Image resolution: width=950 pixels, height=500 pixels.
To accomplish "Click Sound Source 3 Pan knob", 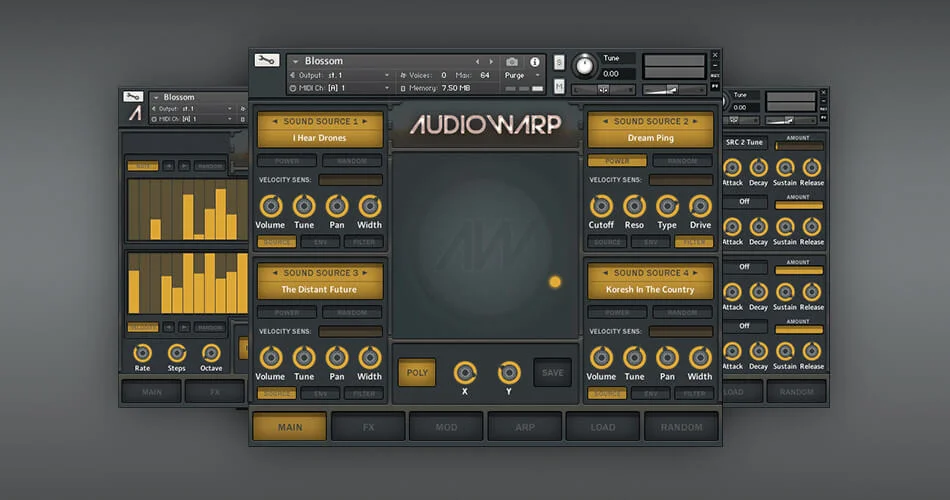I will pos(336,358).
